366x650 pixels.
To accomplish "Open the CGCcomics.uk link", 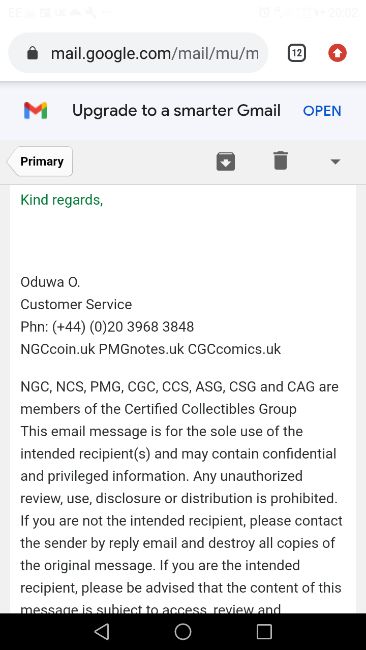I will [x=234, y=349].
